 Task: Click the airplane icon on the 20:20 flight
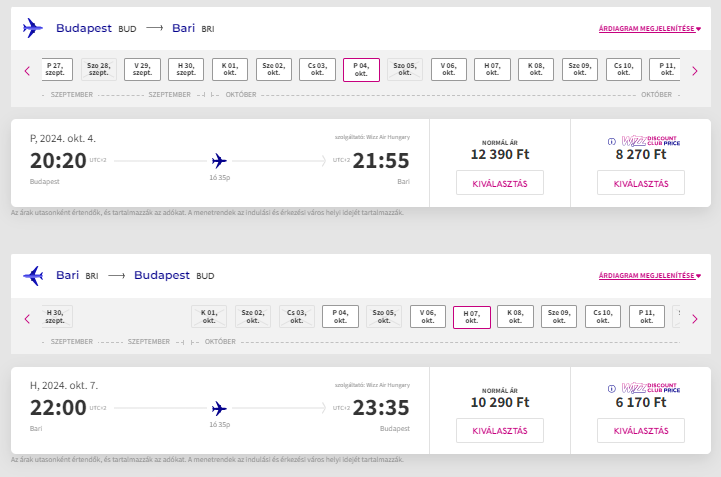click(x=219, y=160)
